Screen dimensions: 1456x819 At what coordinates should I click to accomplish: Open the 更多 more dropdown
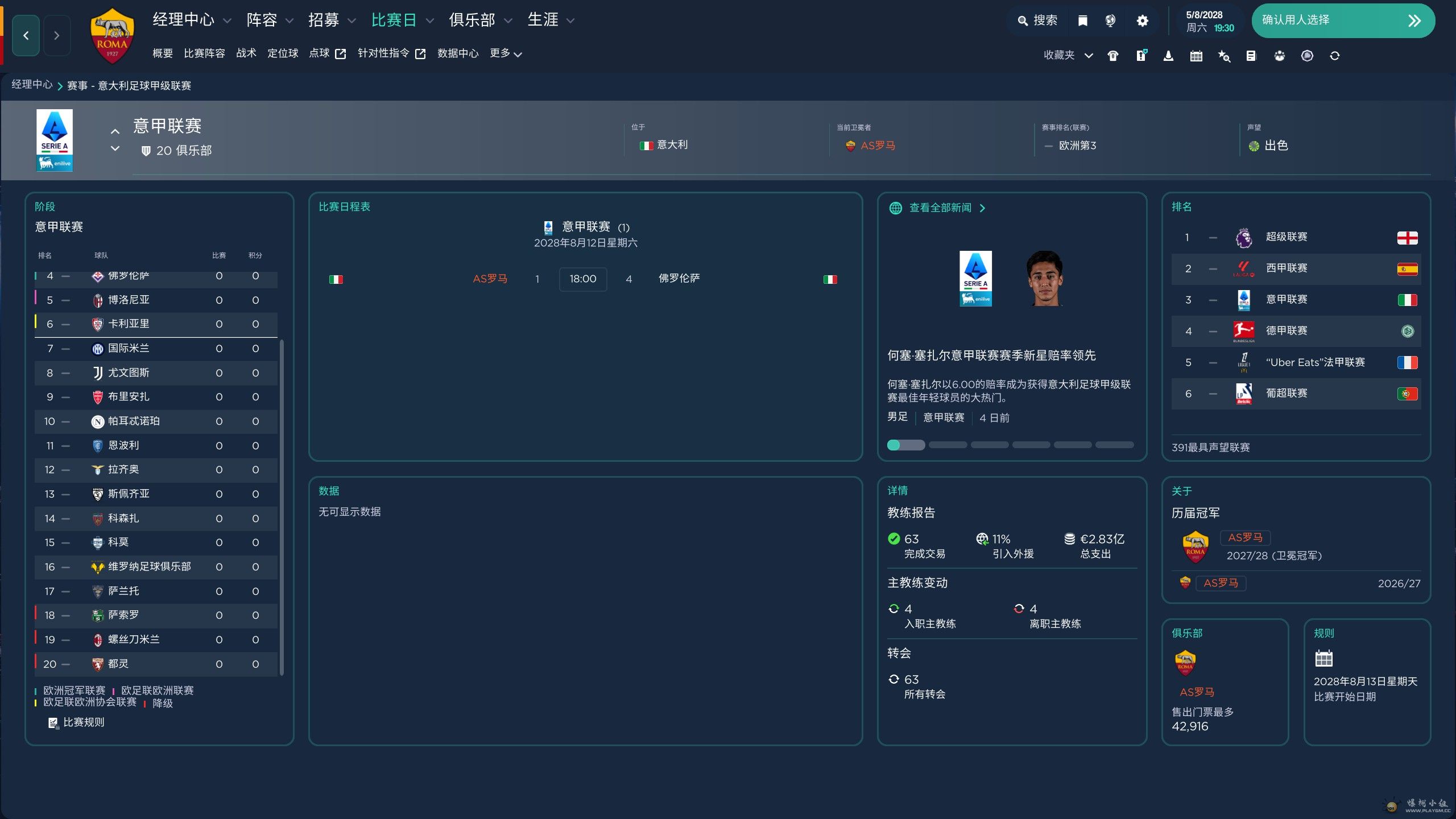[x=506, y=53]
